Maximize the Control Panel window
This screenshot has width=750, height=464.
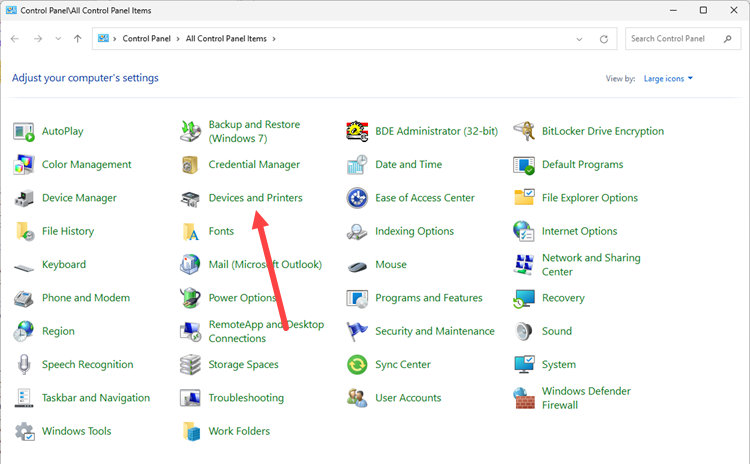[x=703, y=10]
